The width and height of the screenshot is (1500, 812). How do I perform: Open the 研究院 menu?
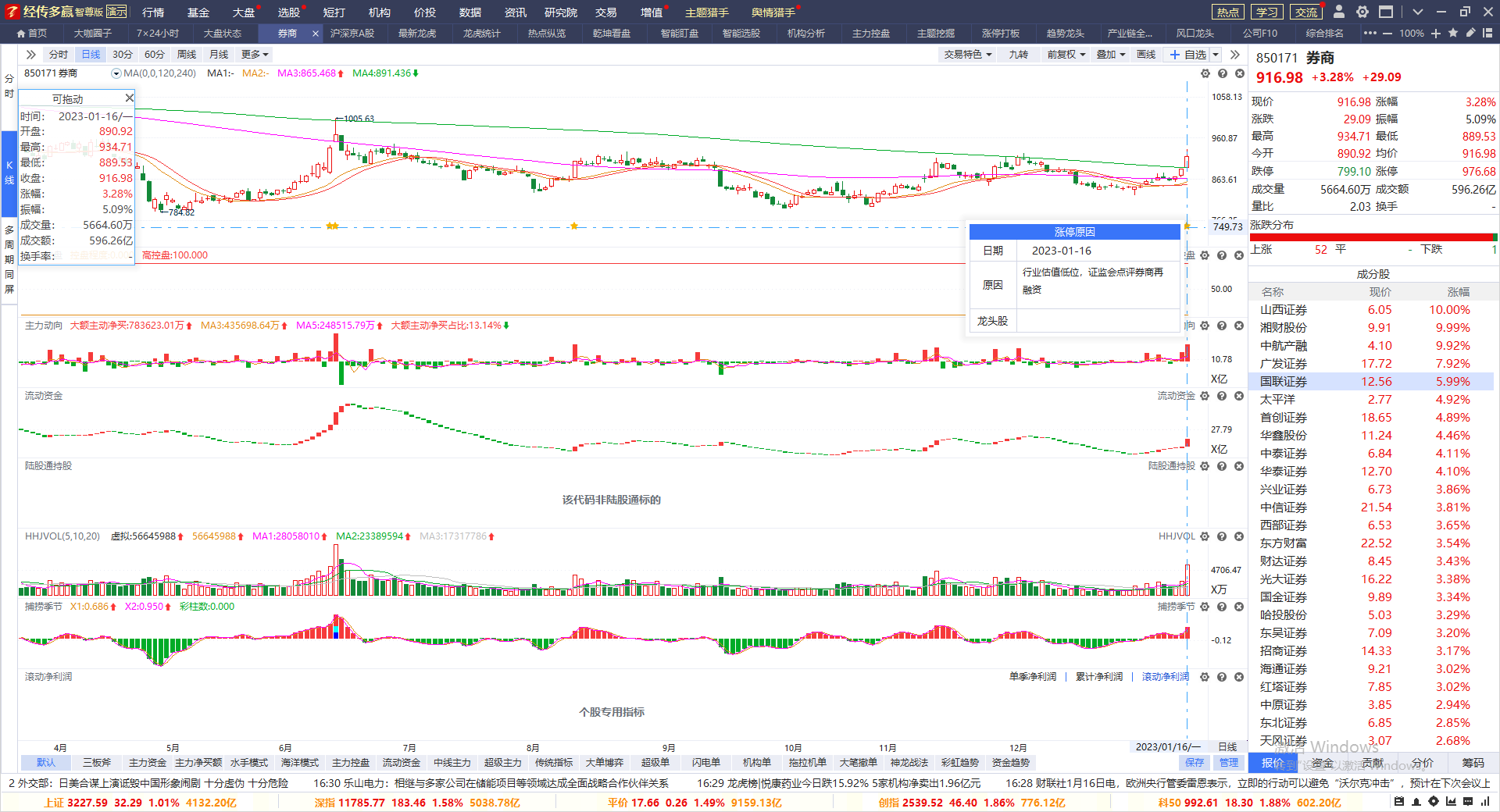coord(561,12)
